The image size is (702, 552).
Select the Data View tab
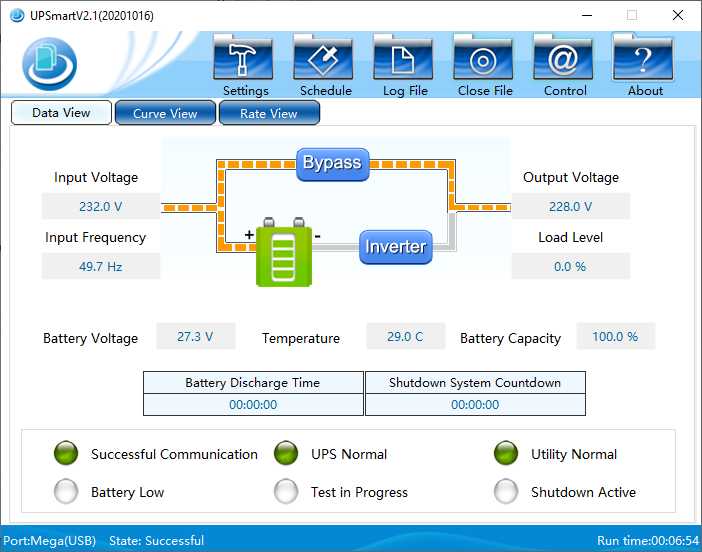(61, 112)
